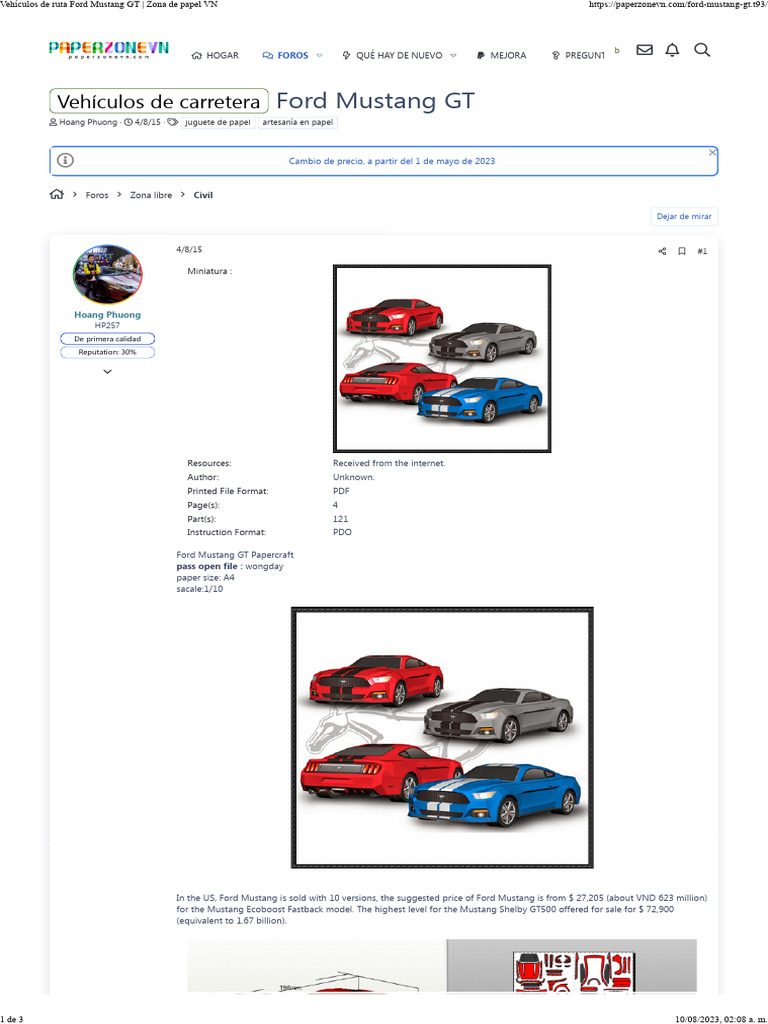Click the 'Reputation: 30%' badge

coord(108,352)
